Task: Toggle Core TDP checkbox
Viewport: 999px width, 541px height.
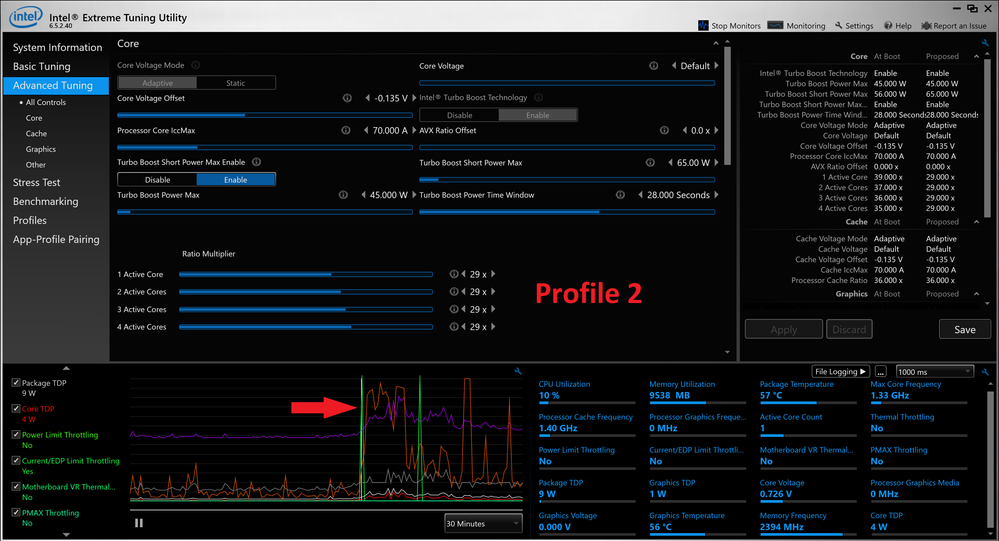Action: click(16, 408)
